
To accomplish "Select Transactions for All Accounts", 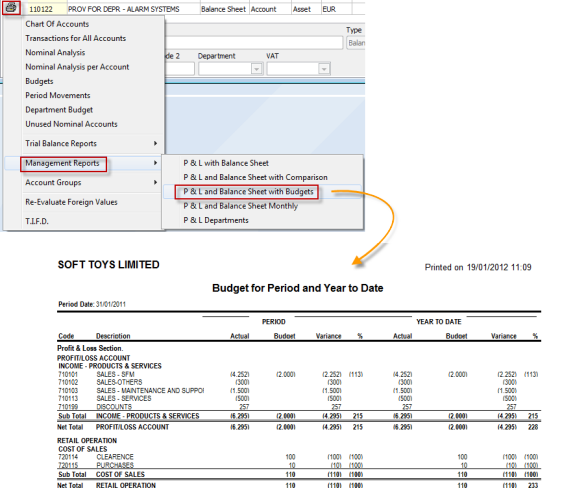I will click(x=76, y=38).
